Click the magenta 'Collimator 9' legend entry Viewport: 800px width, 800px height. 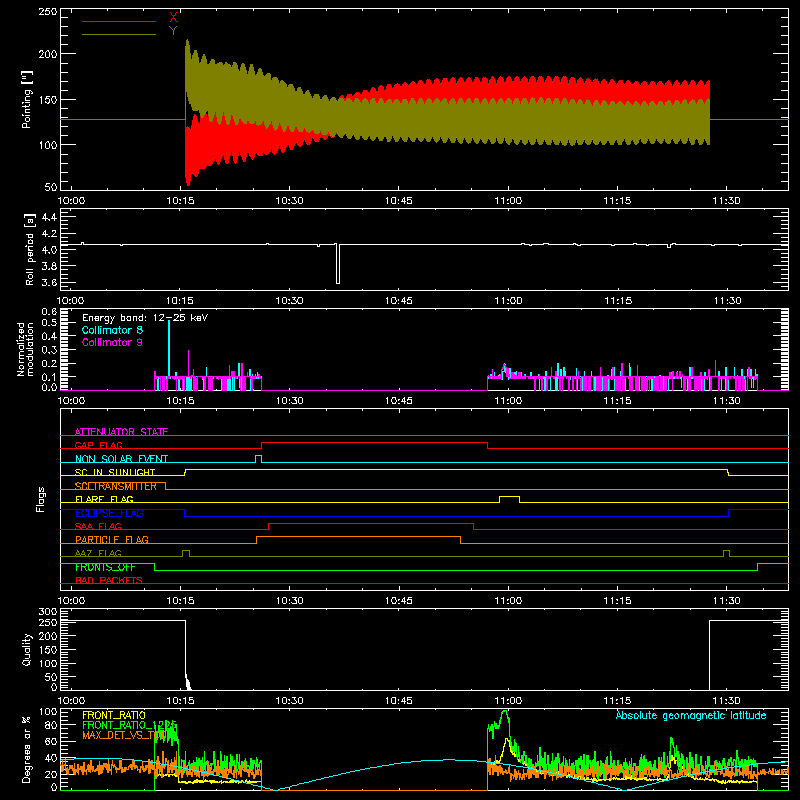112,342
